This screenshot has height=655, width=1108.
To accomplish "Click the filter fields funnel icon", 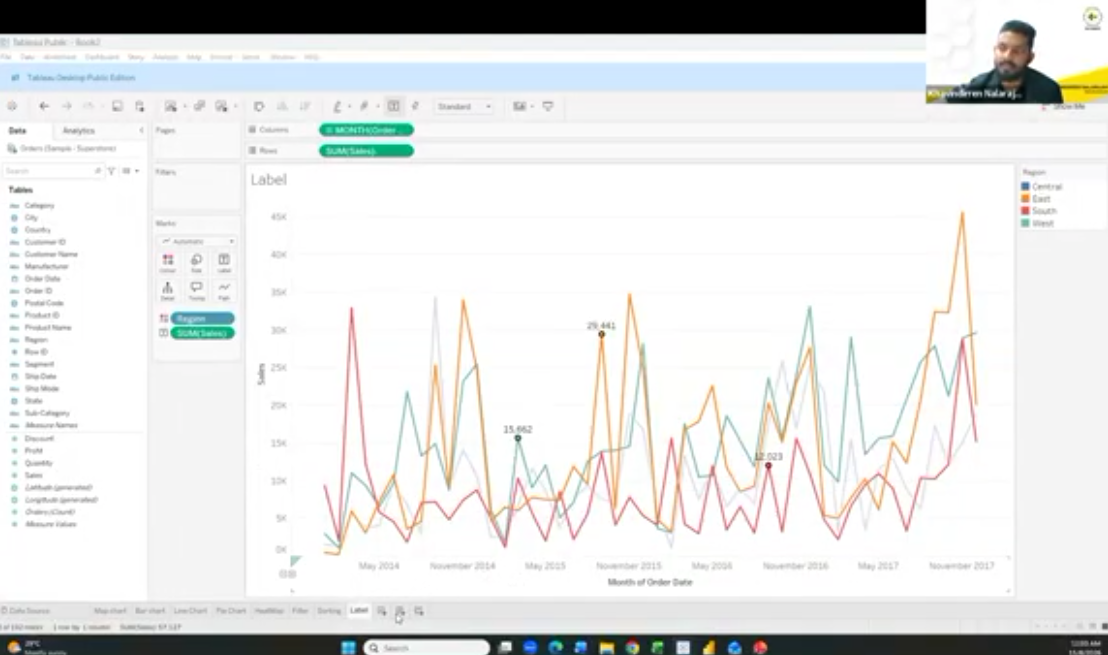I will point(111,171).
